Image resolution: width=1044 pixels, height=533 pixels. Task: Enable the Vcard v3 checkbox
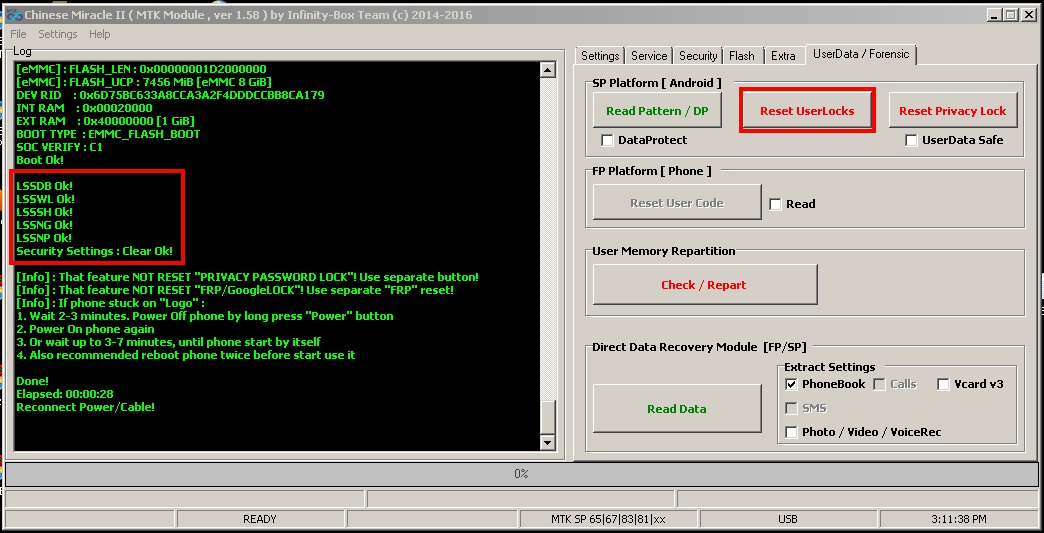tap(943, 384)
